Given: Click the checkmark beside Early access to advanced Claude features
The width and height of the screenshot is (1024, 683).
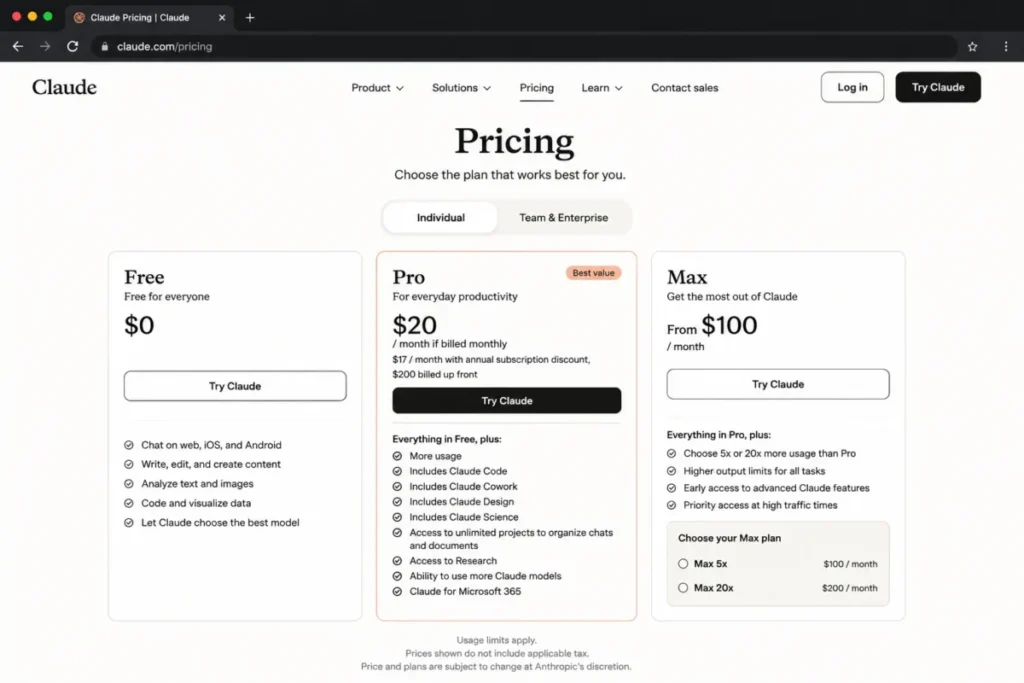Looking at the screenshot, I should [x=671, y=488].
